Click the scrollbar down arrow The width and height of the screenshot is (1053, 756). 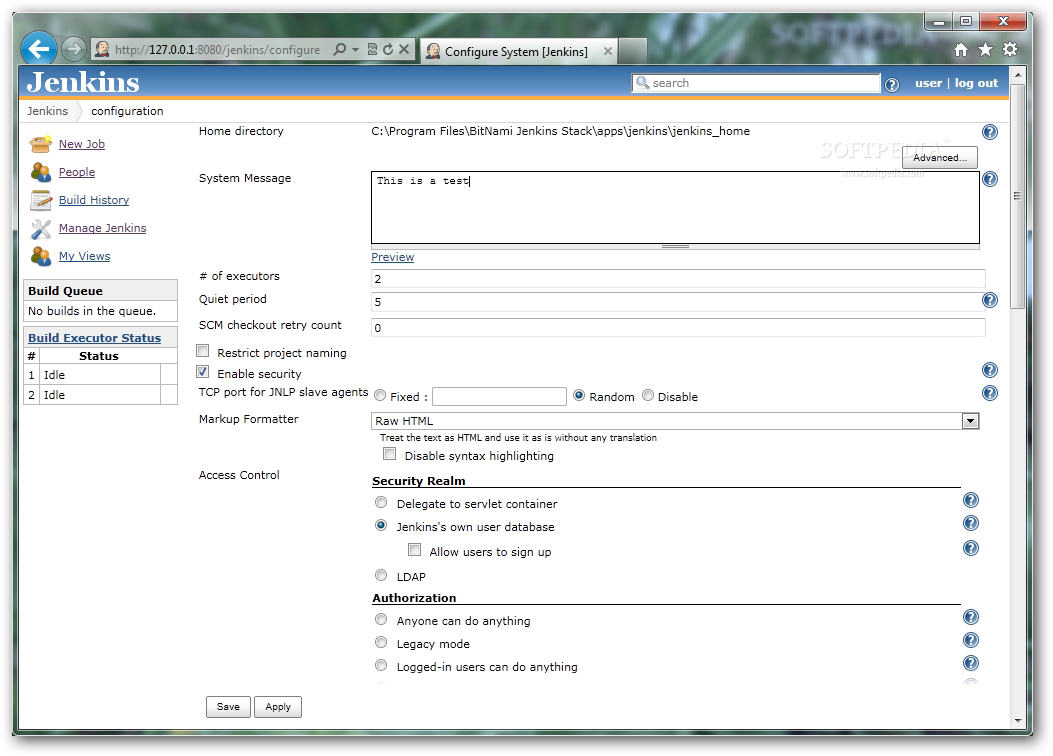tap(1017, 720)
